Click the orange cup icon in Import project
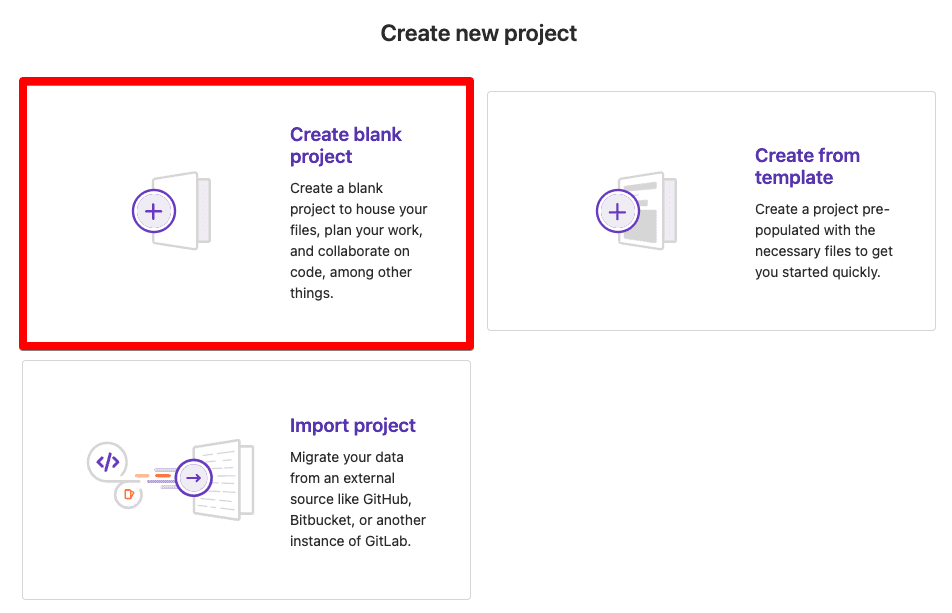 (127, 493)
